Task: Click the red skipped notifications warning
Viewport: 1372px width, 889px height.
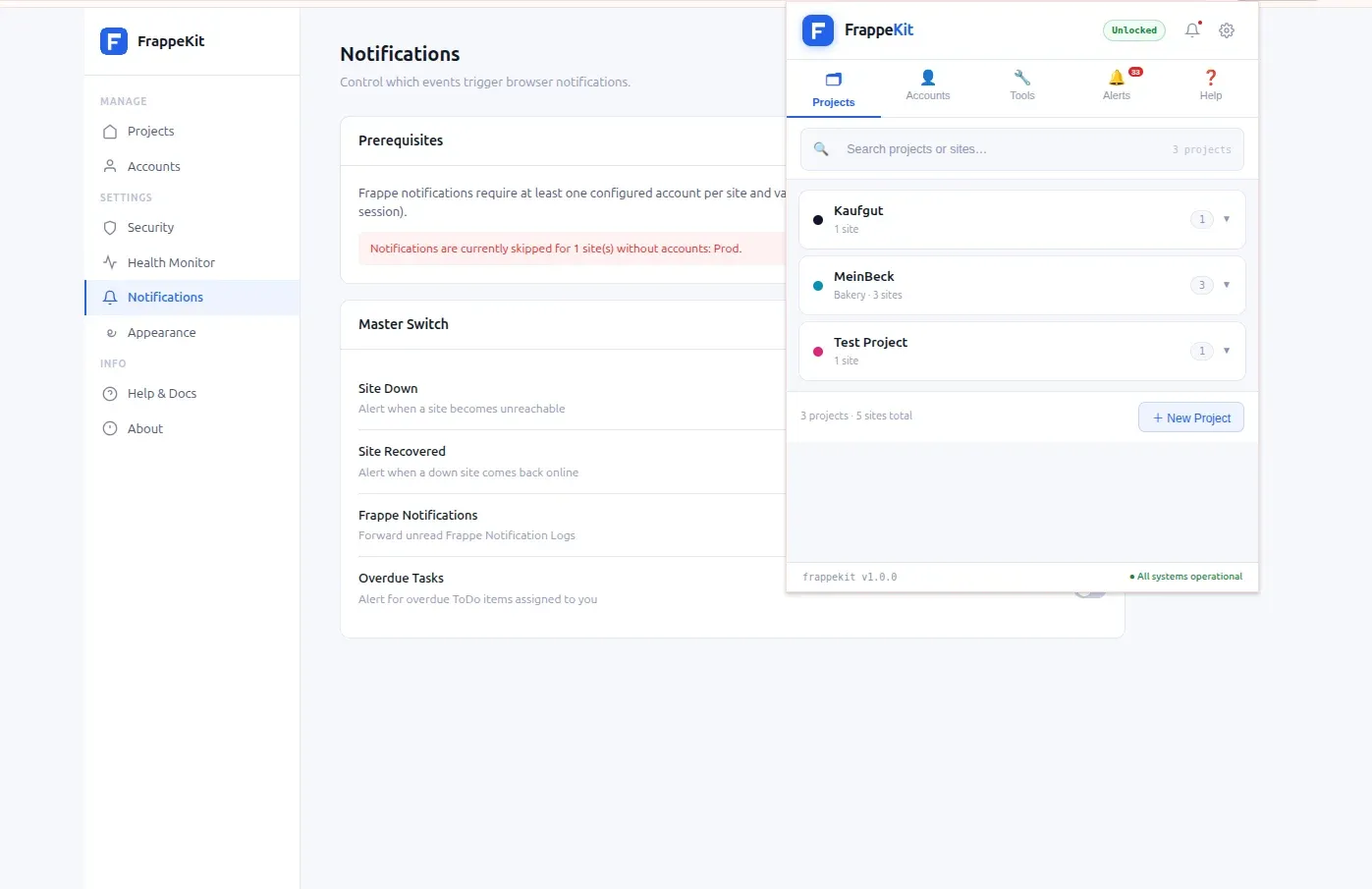Action: click(556, 250)
